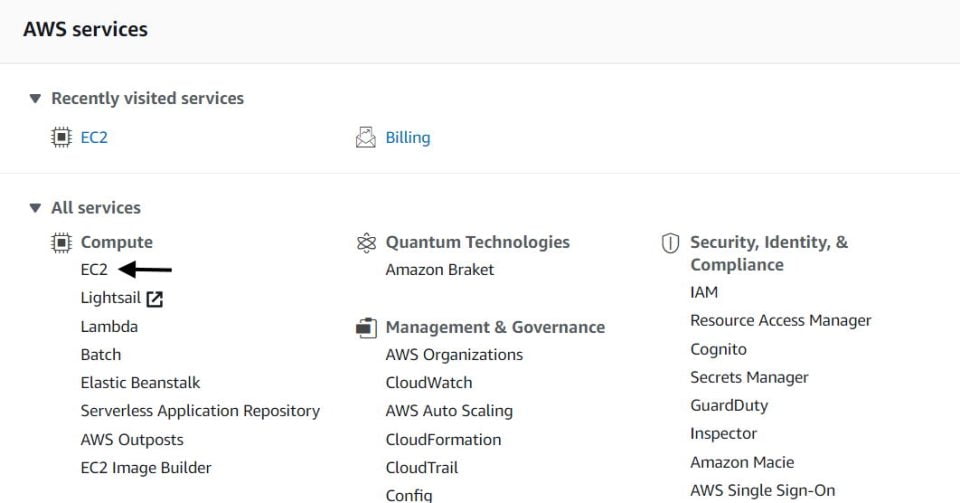Open the Lambda service
Viewport: 960px width, 503px height.
pyautogui.click(x=109, y=326)
